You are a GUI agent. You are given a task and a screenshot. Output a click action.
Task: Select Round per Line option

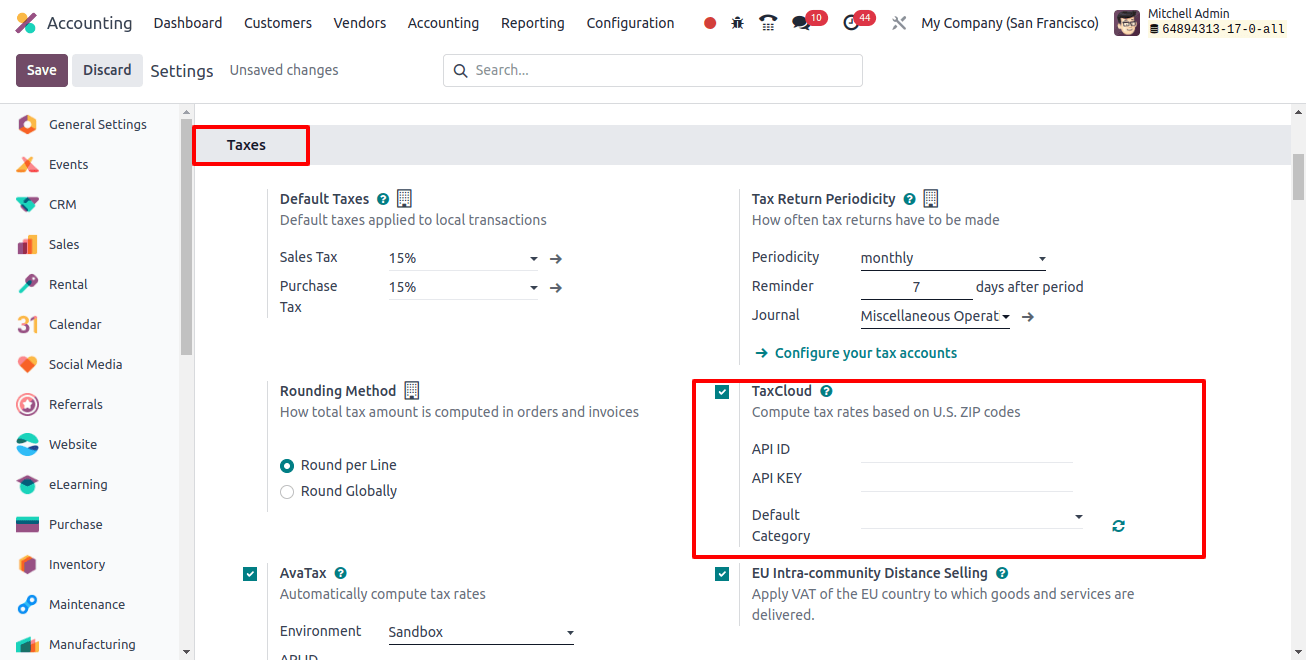point(287,465)
